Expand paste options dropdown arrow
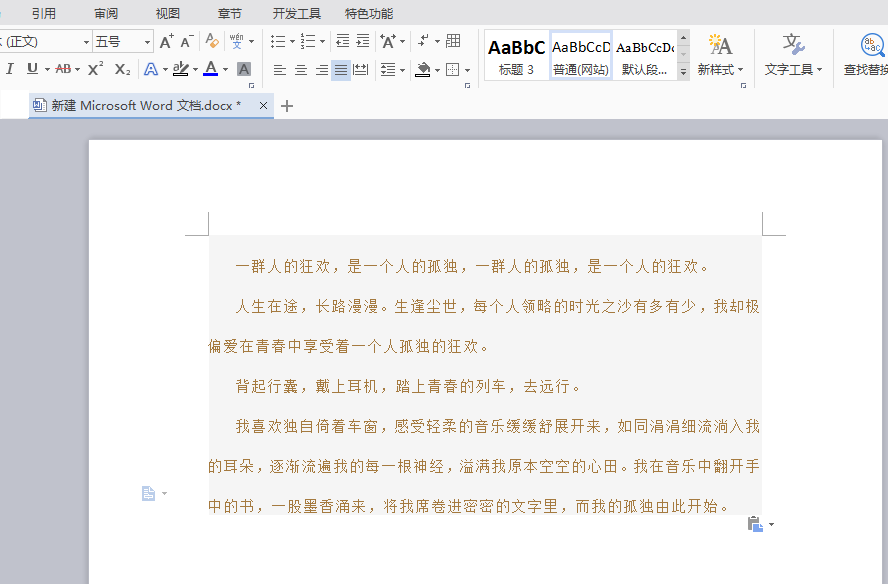 click(771, 525)
